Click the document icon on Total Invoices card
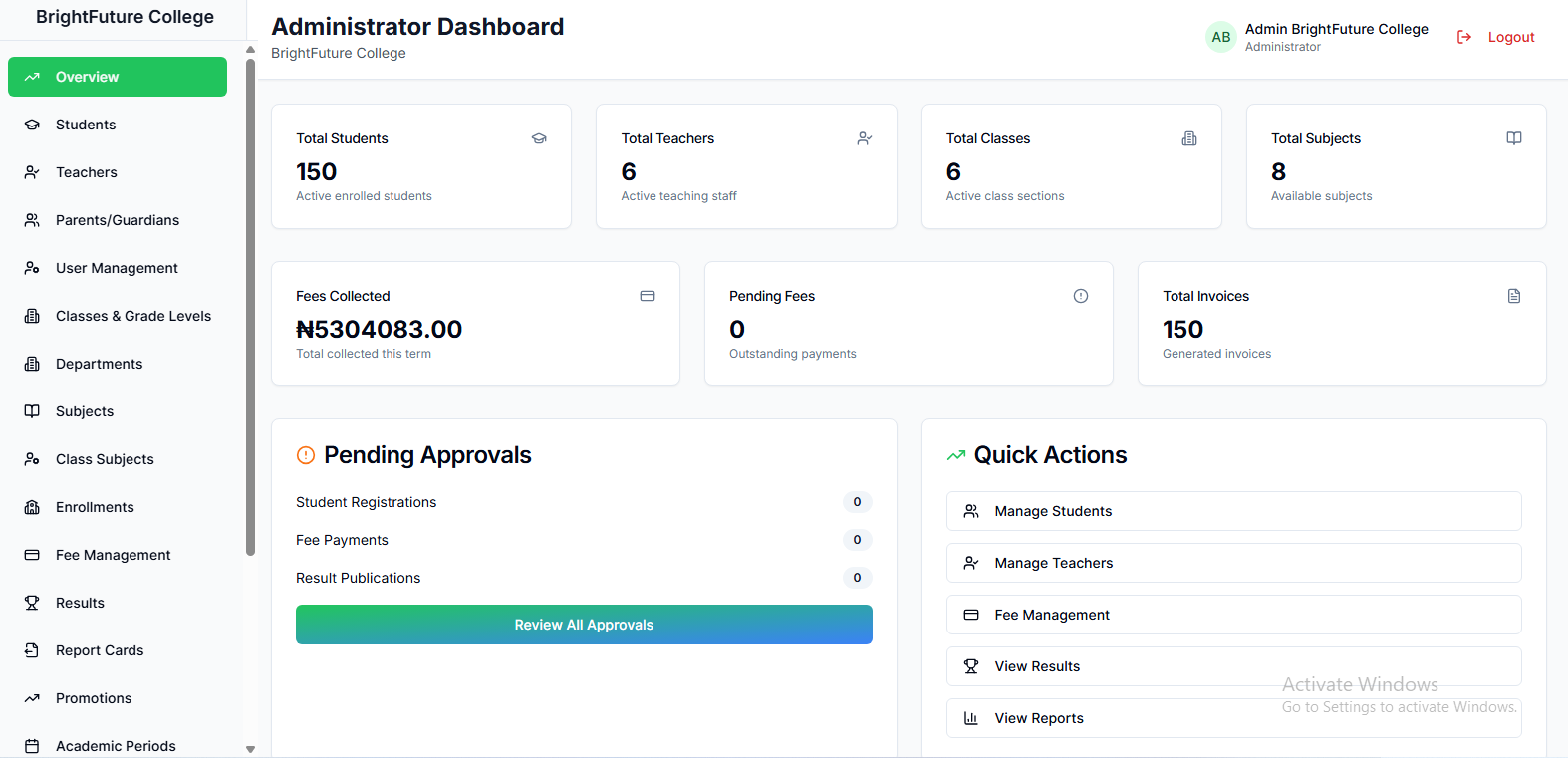1568x758 pixels. click(x=1514, y=296)
